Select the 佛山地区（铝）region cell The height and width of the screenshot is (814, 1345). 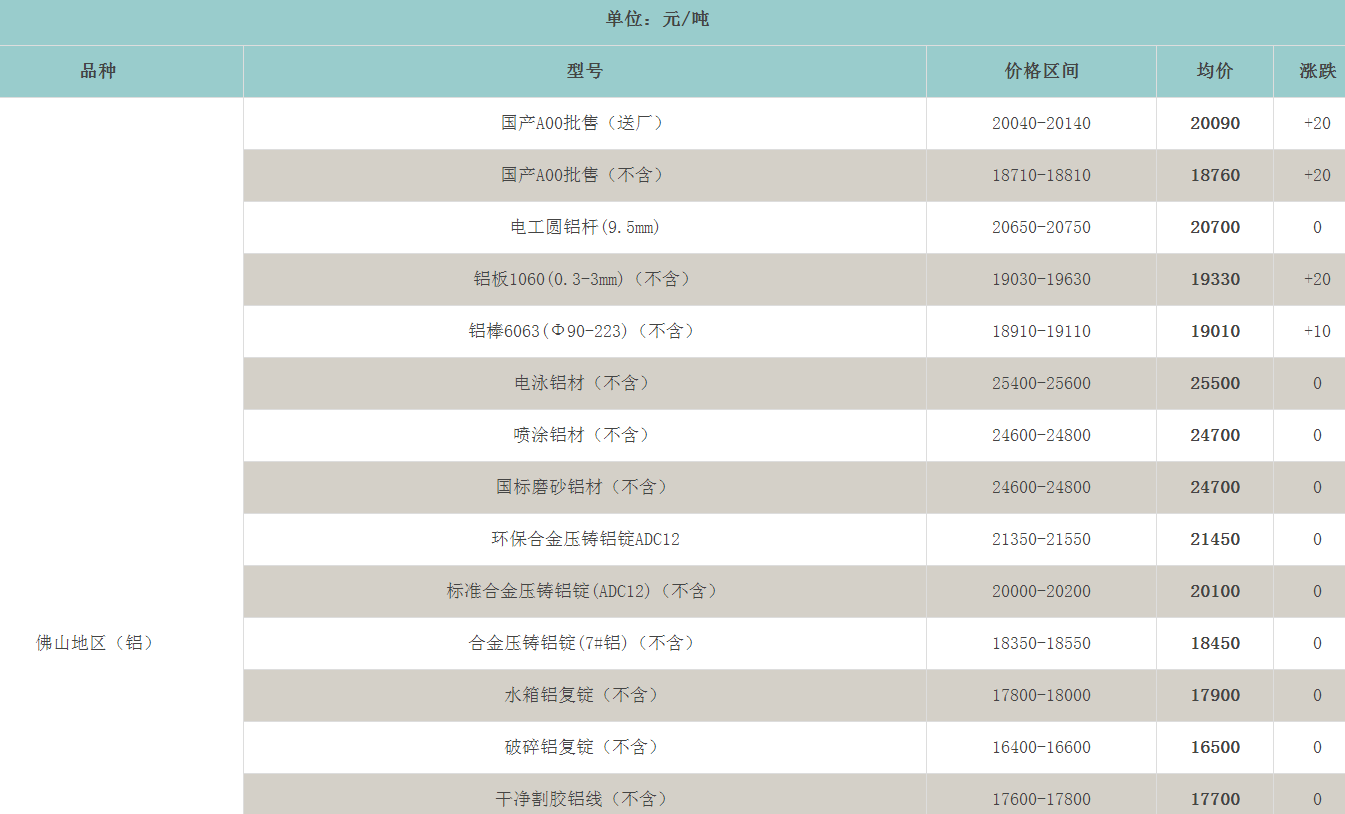click(x=97, y=643)
